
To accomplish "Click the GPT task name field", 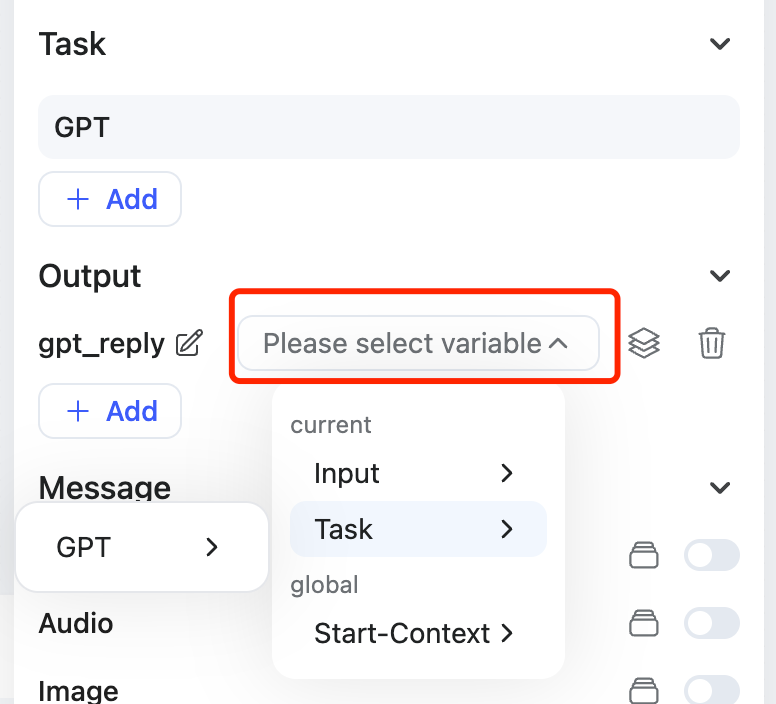I will pyautogui.click(x=388, y=127).
